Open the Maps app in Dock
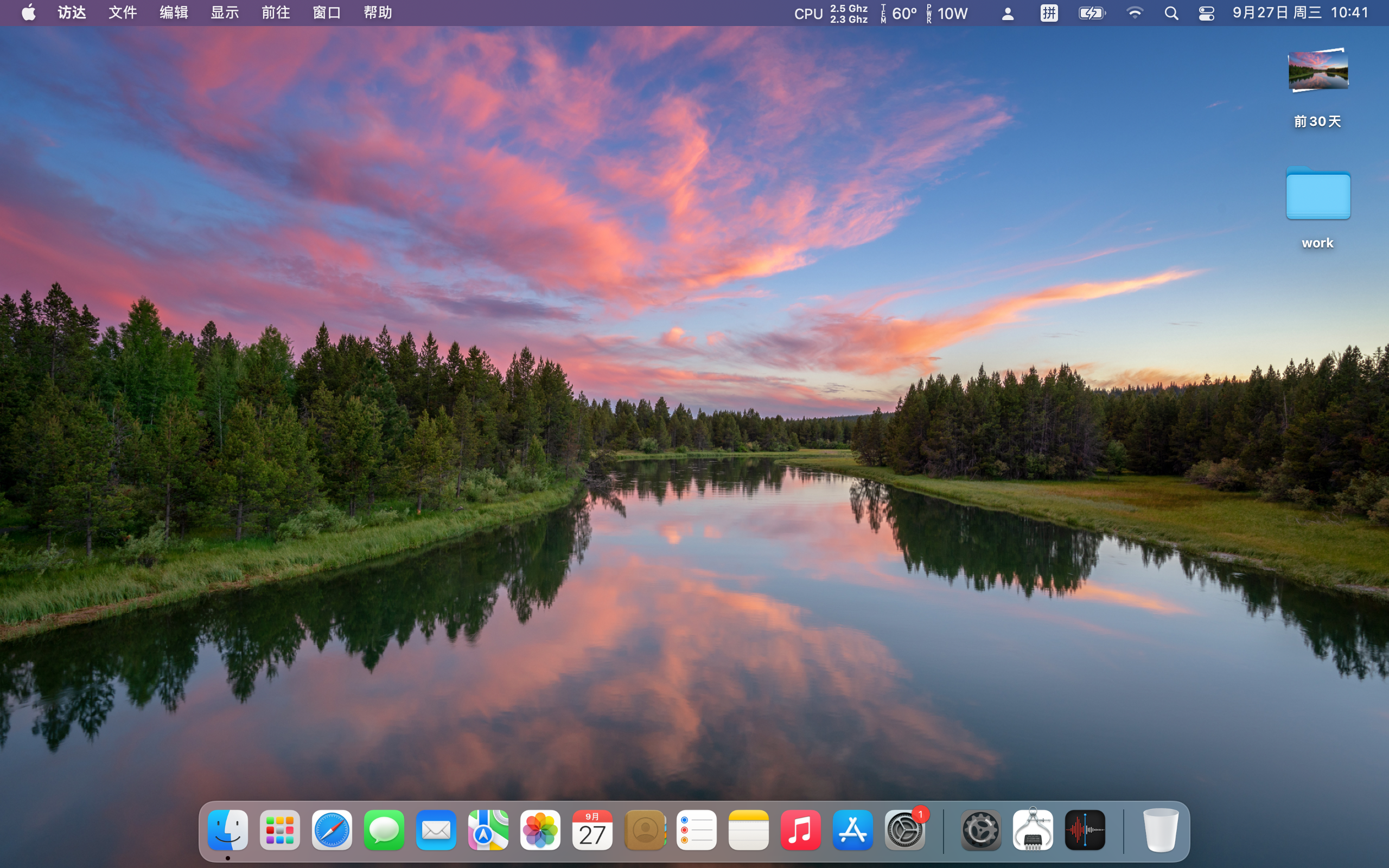 click(488, 830)
